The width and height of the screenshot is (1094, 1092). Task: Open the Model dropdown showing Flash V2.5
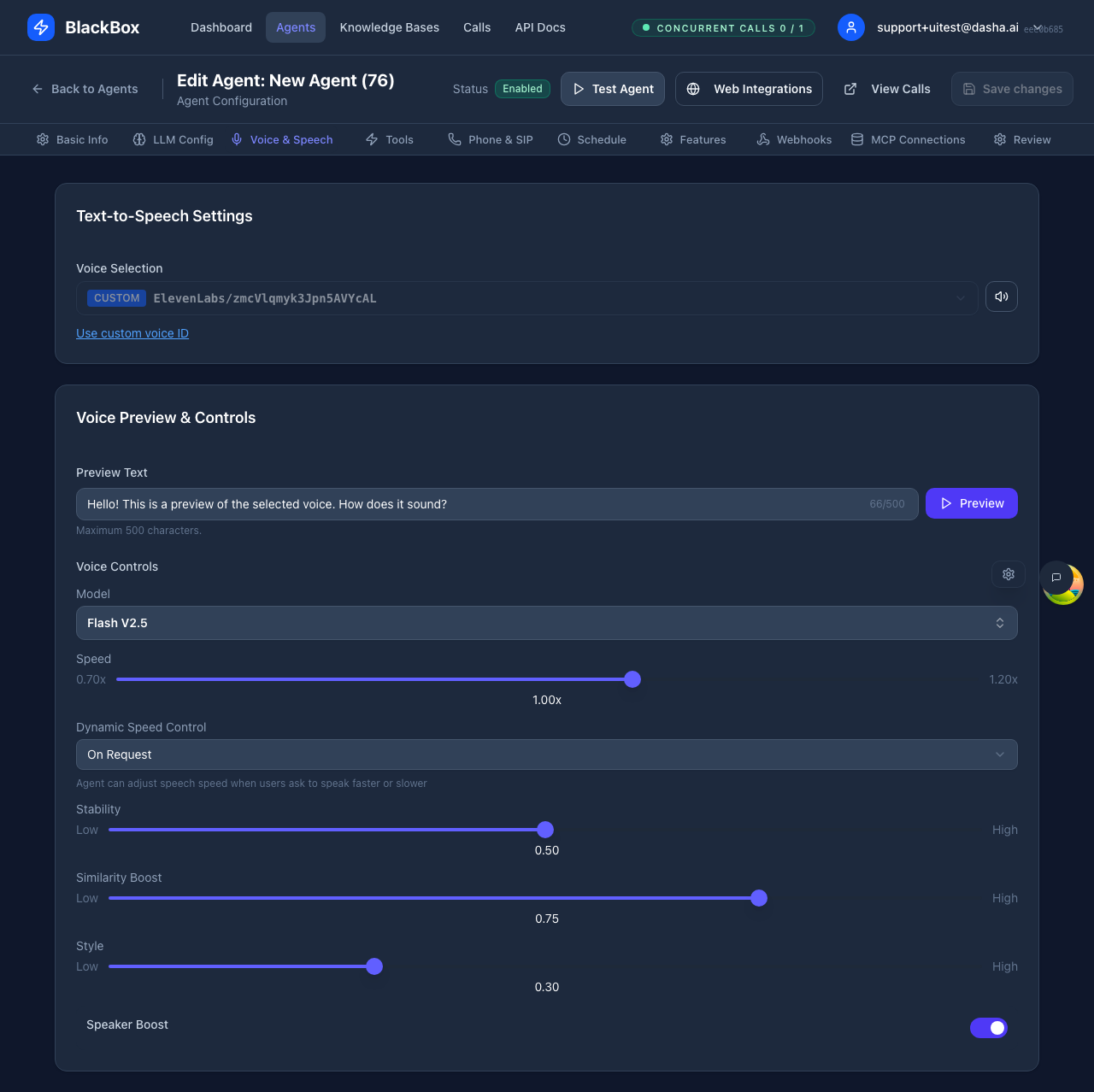click(x=547, y=623)
